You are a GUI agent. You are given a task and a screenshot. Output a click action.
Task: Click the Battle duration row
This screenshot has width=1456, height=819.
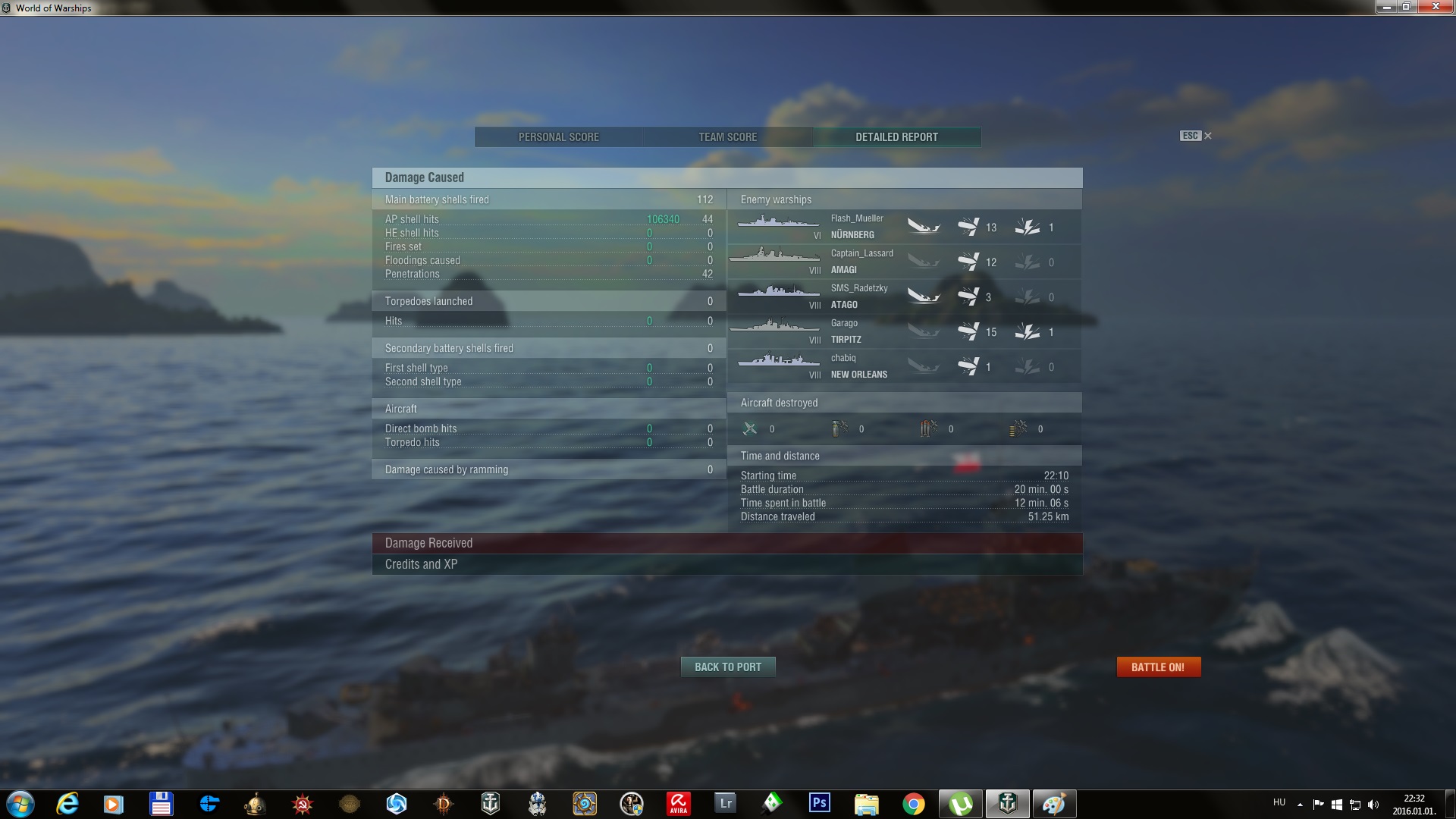(x=905, y=489)
